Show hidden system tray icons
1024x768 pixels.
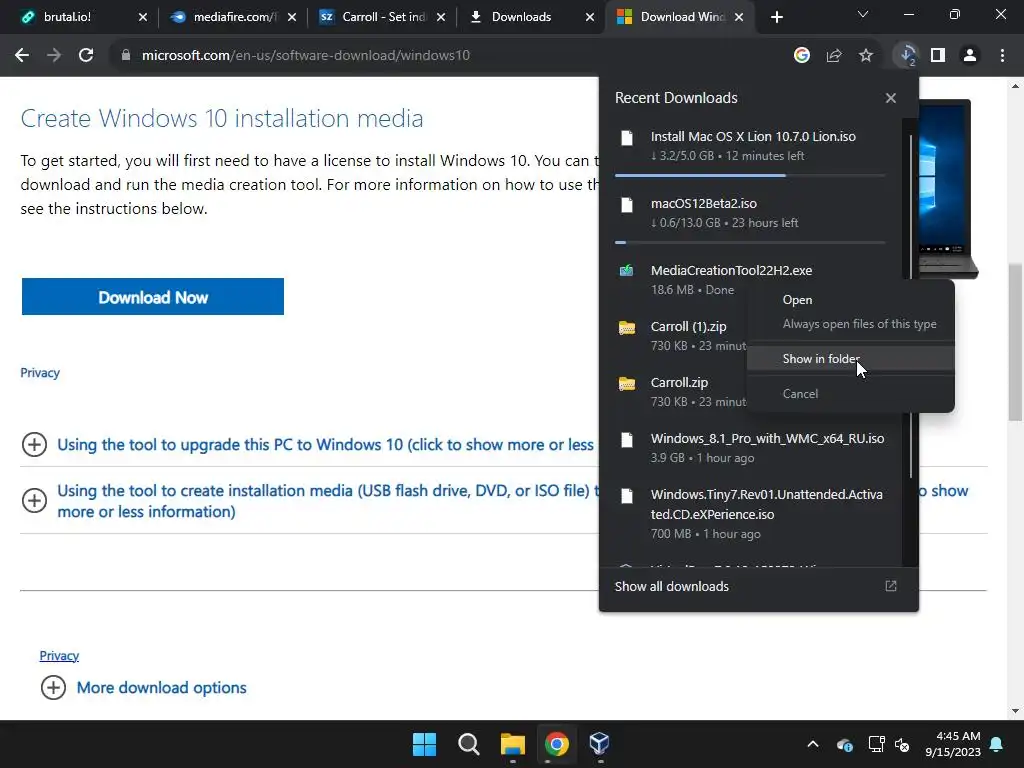pyautogui.click(x=813, y=744)
